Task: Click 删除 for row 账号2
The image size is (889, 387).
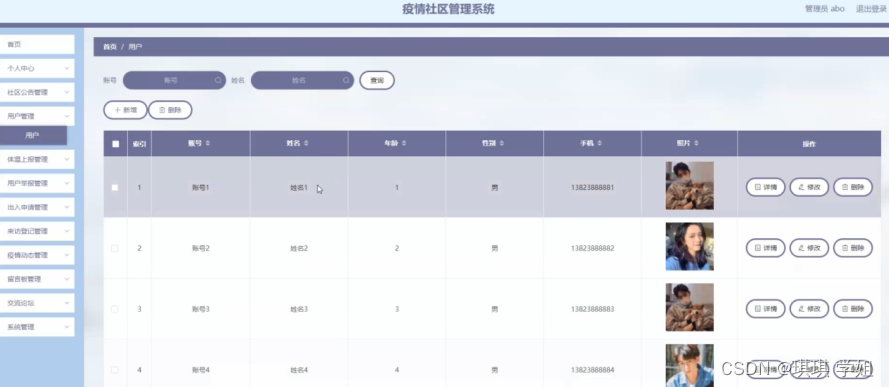Action: coord(853,248)
